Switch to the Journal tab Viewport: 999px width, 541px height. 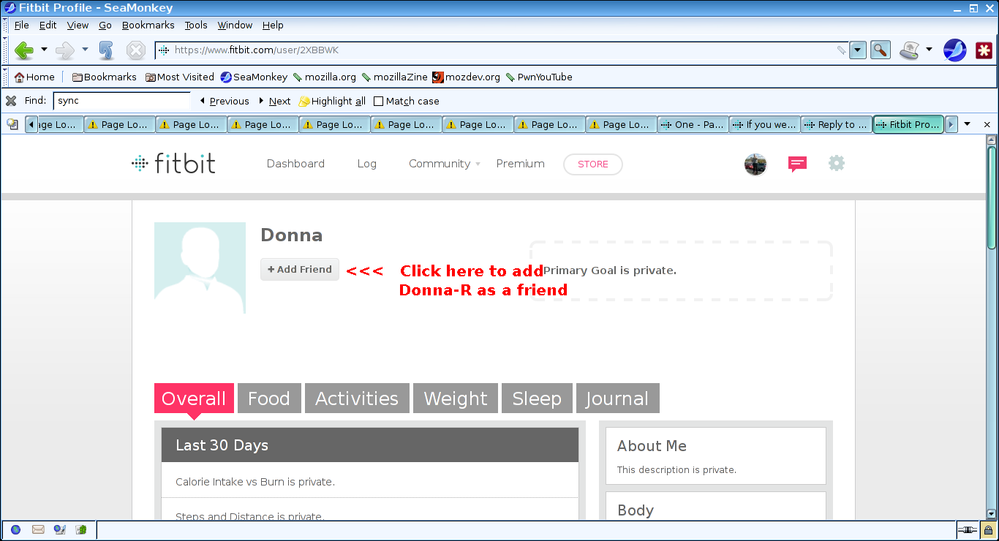point(617,398)
